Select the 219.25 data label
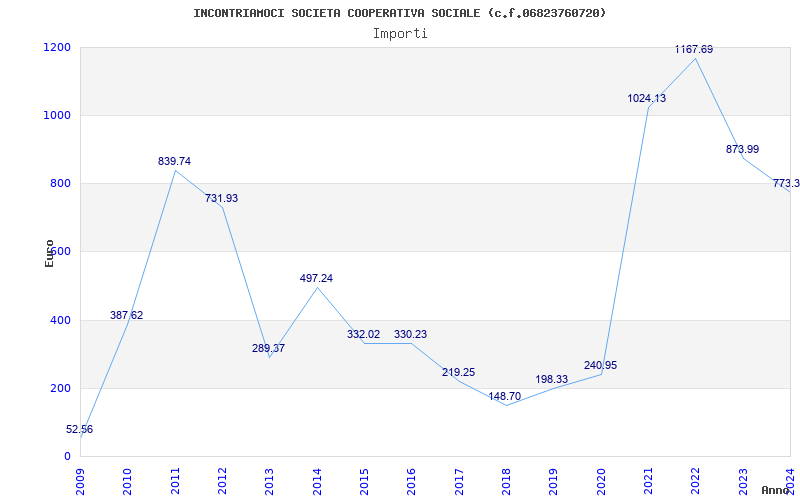The height and width of the screenshot is (500, 800). coord(458,372)
